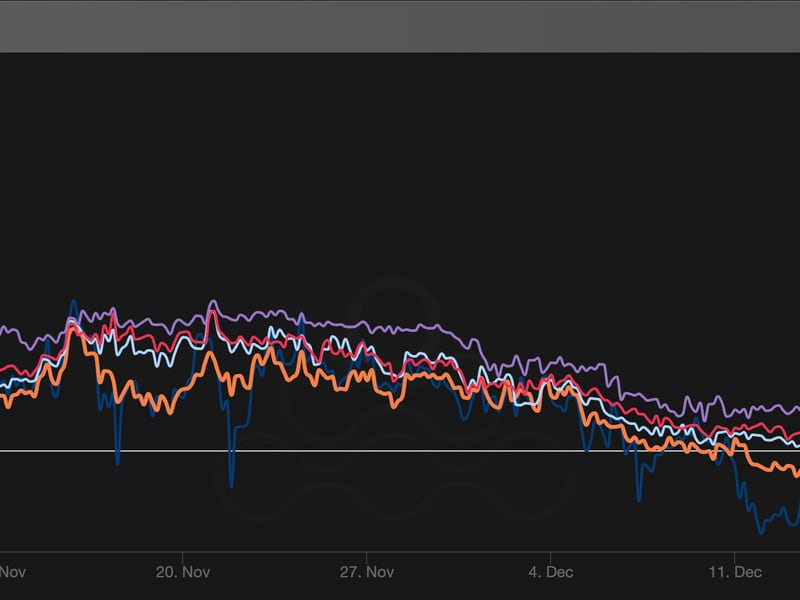Click the 27. Nov axis label
Viewport: 800px width, 600px height.
tap(367, 572)
